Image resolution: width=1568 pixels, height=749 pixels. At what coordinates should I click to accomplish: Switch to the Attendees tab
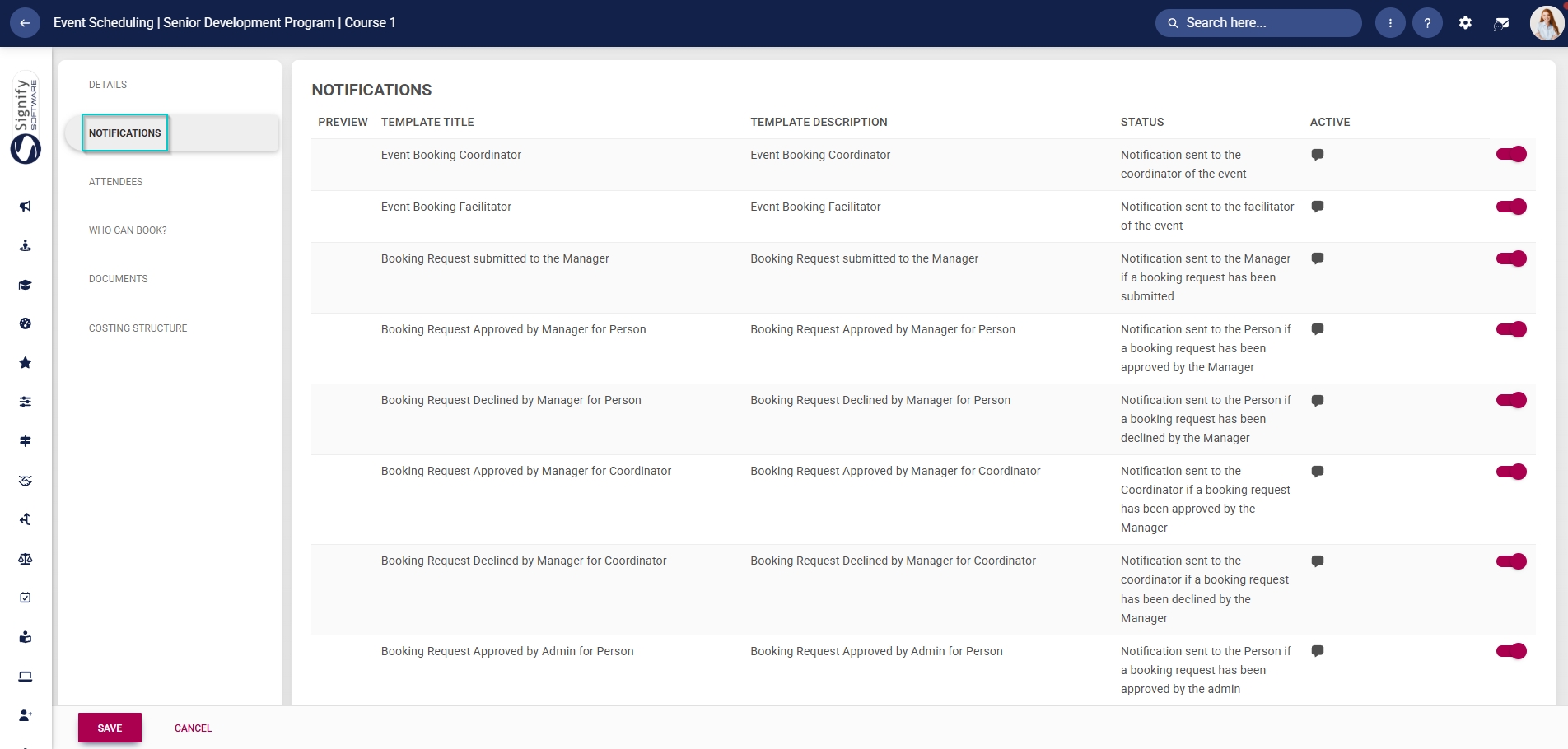click(x=116, y=182)
